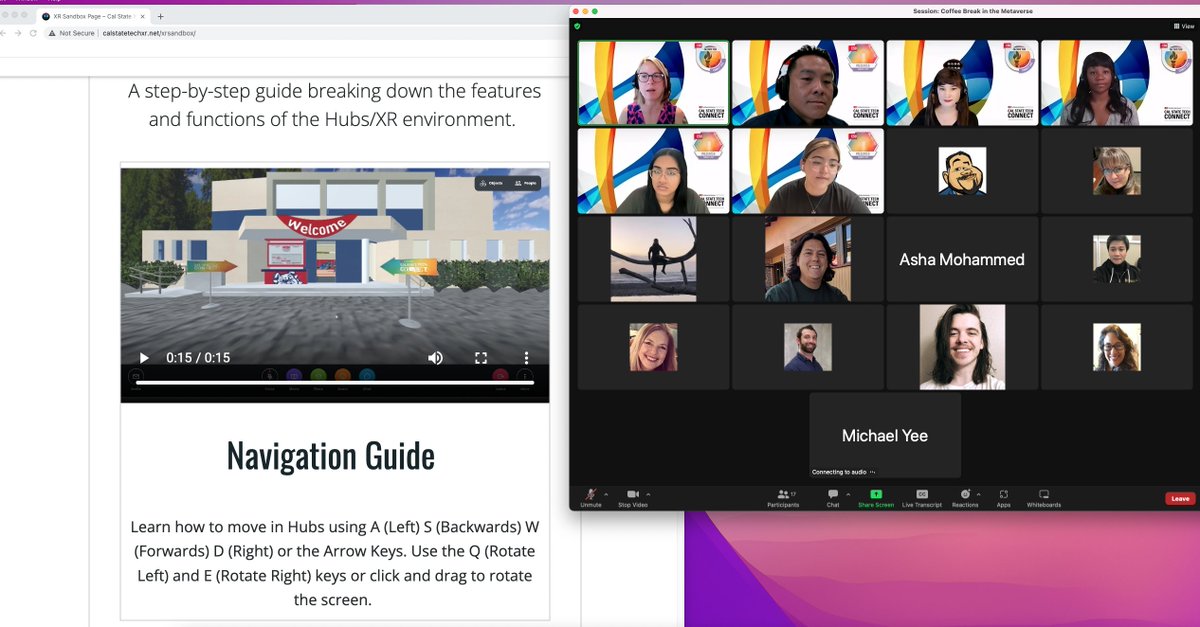The height and width of the screenshot is (627, 1200).
Task: Enter fullscreen on the video player
Action: tap(481, 358)
